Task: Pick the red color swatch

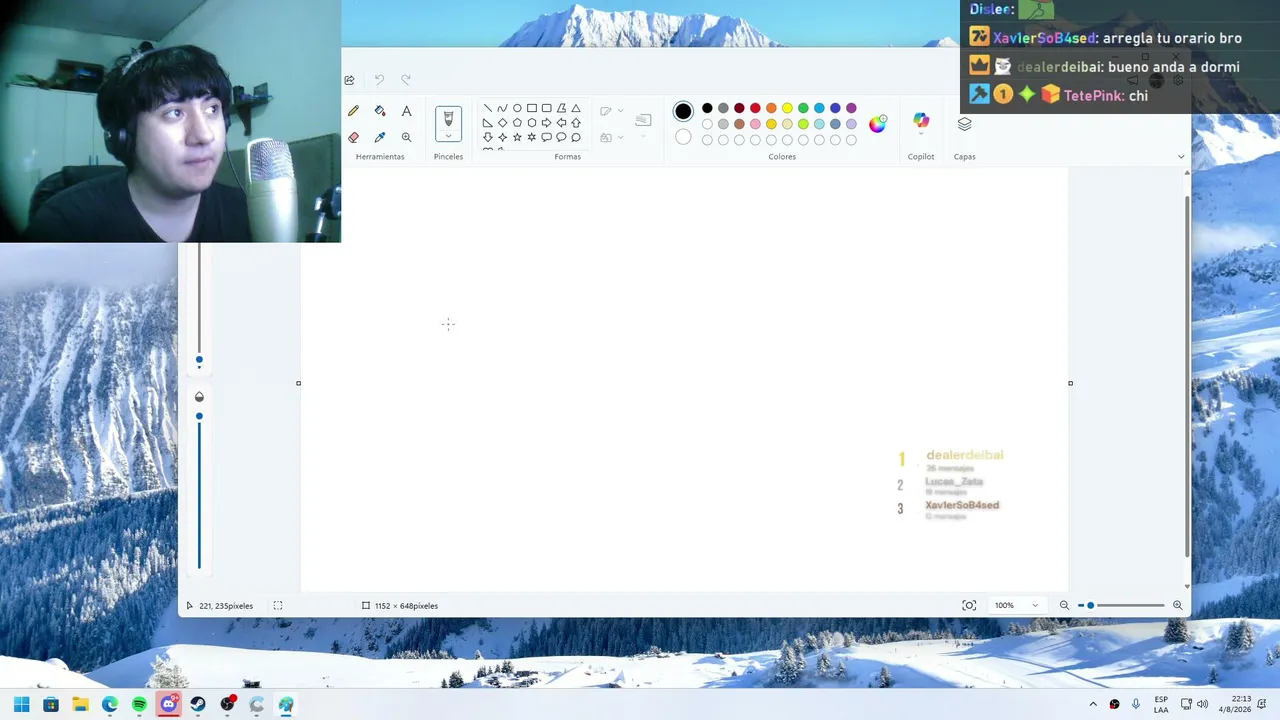Action: click(755, 108)
